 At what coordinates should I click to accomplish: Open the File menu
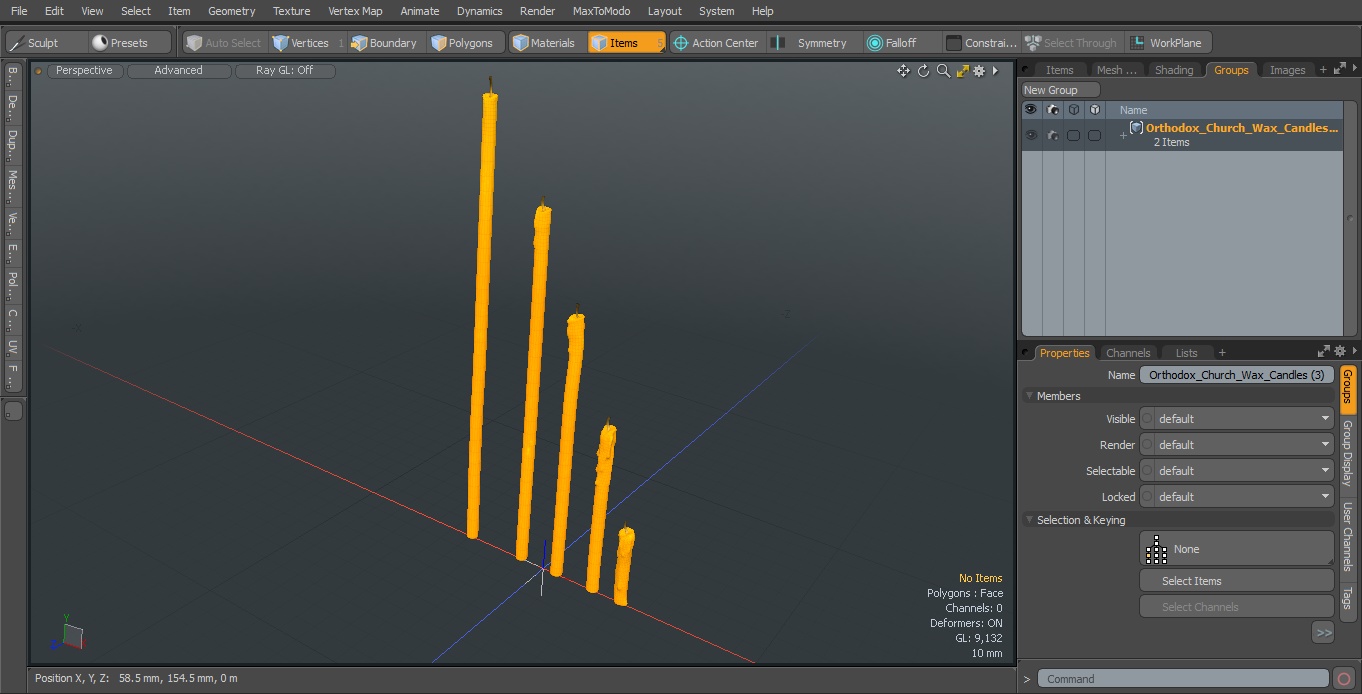(x=19, y=11)
